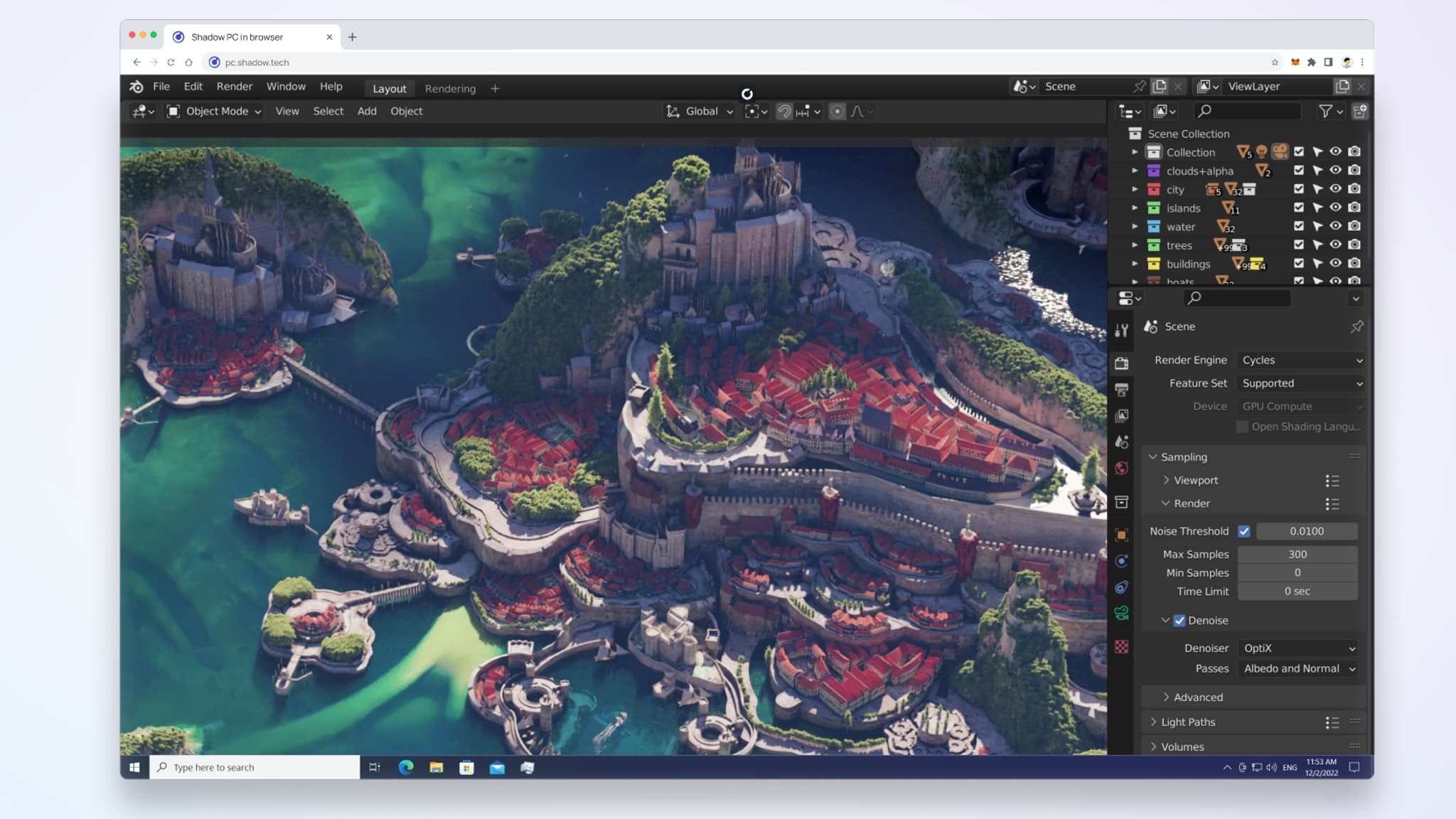Open the Object properties orange square icon
The height and width of the screenshot is (819, 1456).
1122,535
